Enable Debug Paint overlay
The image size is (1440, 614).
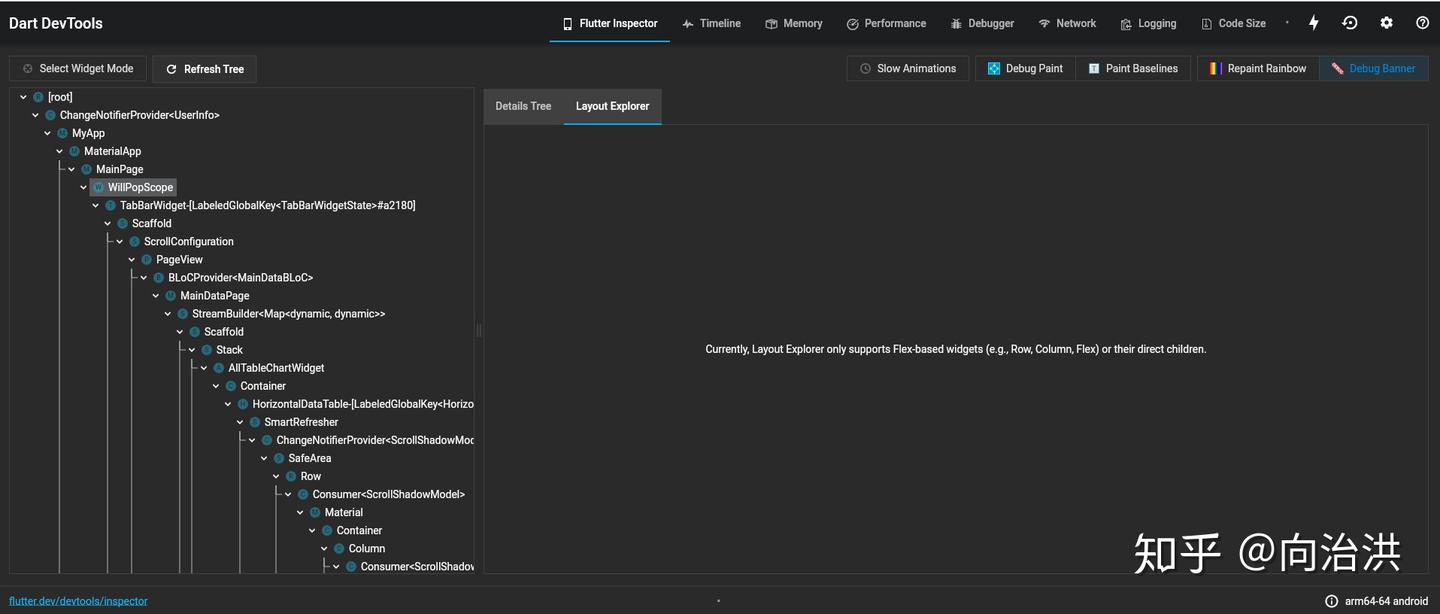pyautogui.click(x=1025, y=69)
